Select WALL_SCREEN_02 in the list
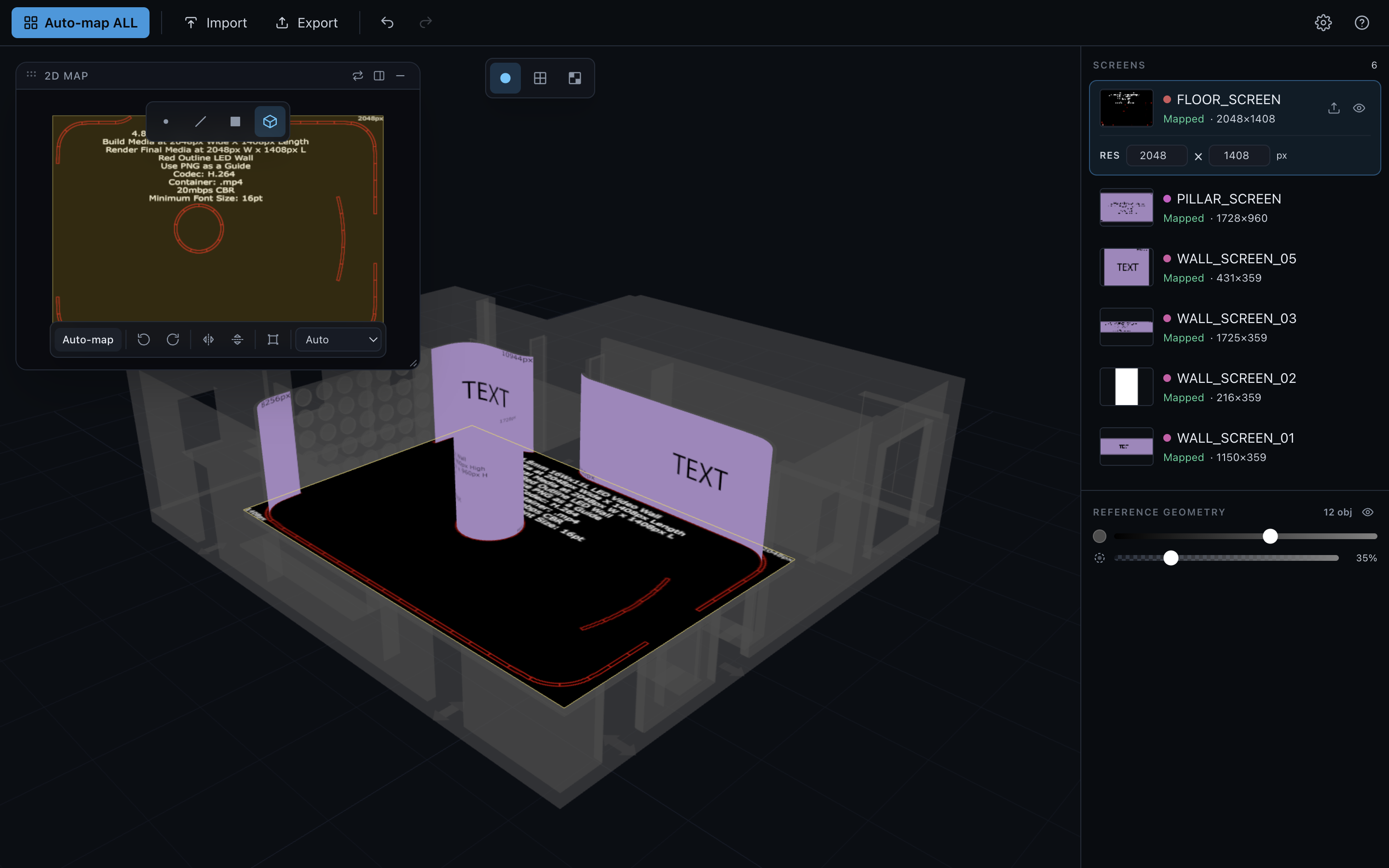The image size is (1389, 868). click(x=1235, y=387)
